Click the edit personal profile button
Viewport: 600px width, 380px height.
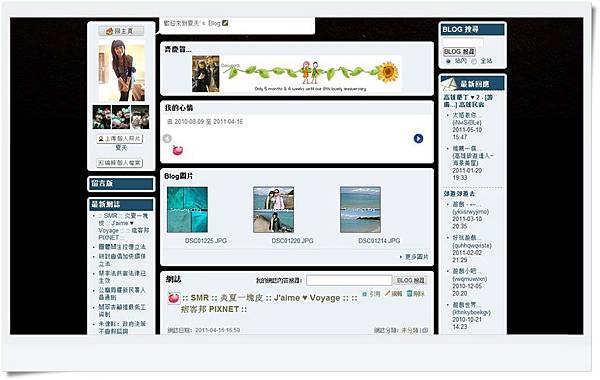pos(119,163)
